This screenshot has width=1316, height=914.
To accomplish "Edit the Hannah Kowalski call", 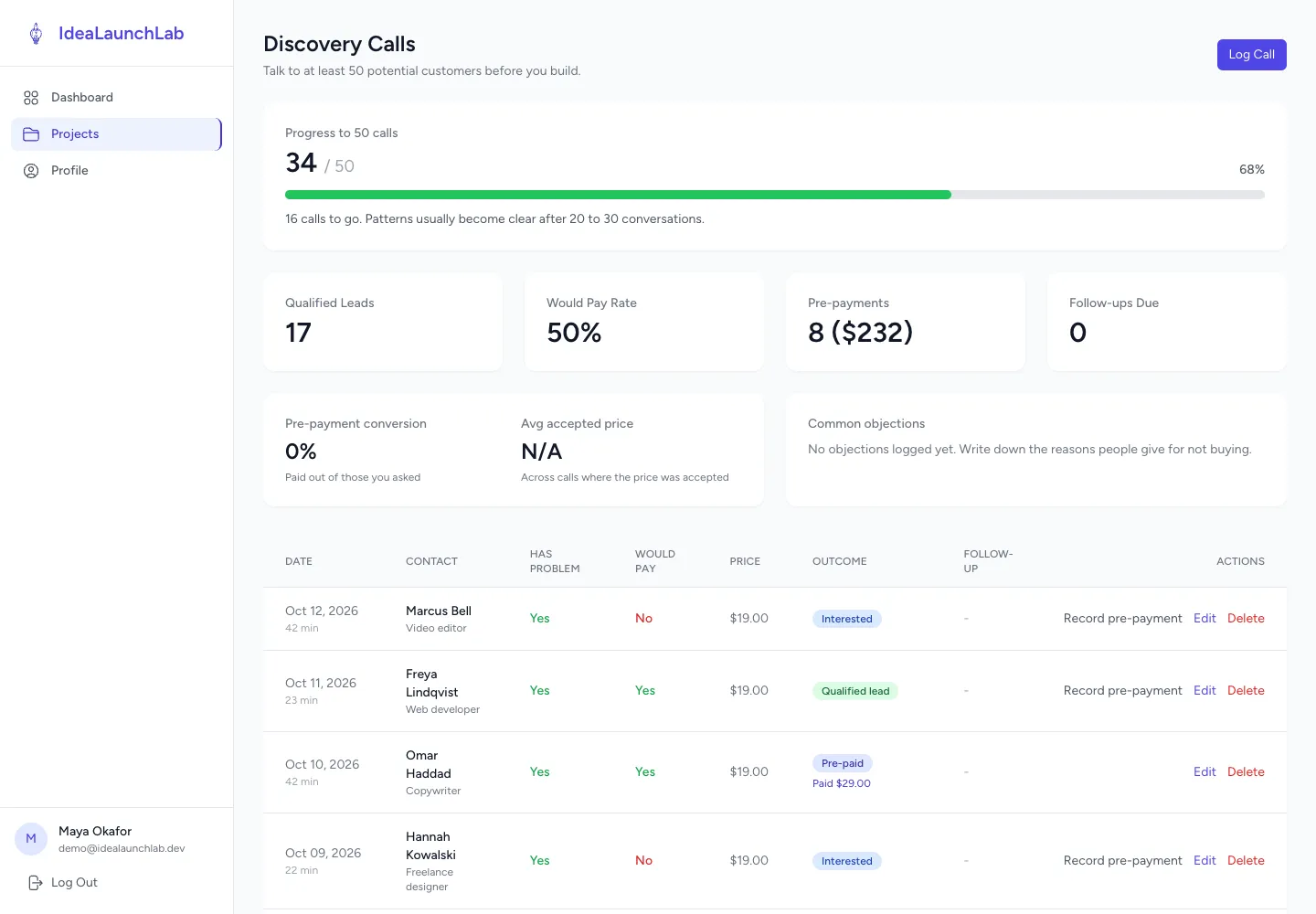I will point(1205,861).
